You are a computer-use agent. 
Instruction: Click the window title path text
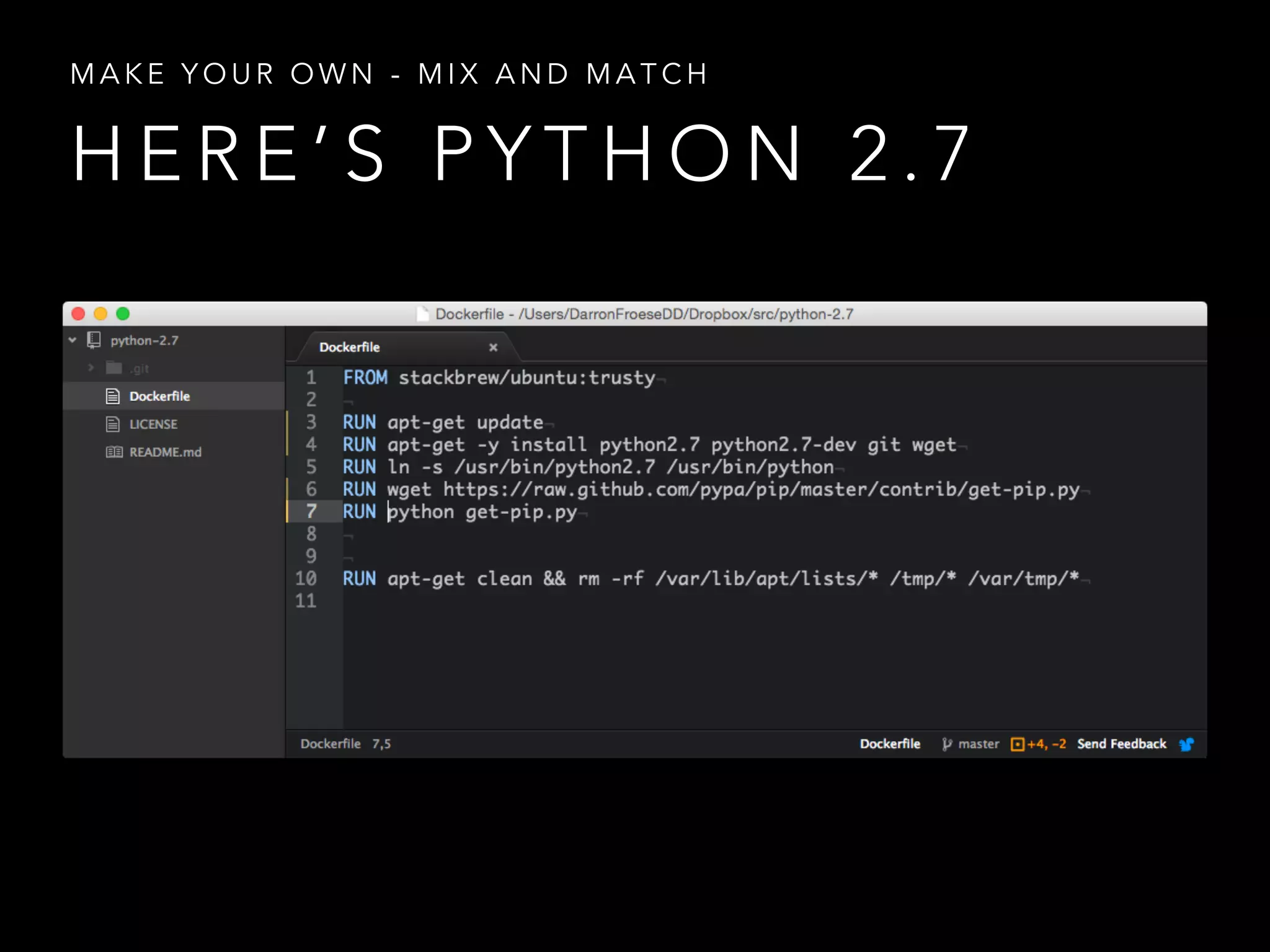[x=644, y=314]
